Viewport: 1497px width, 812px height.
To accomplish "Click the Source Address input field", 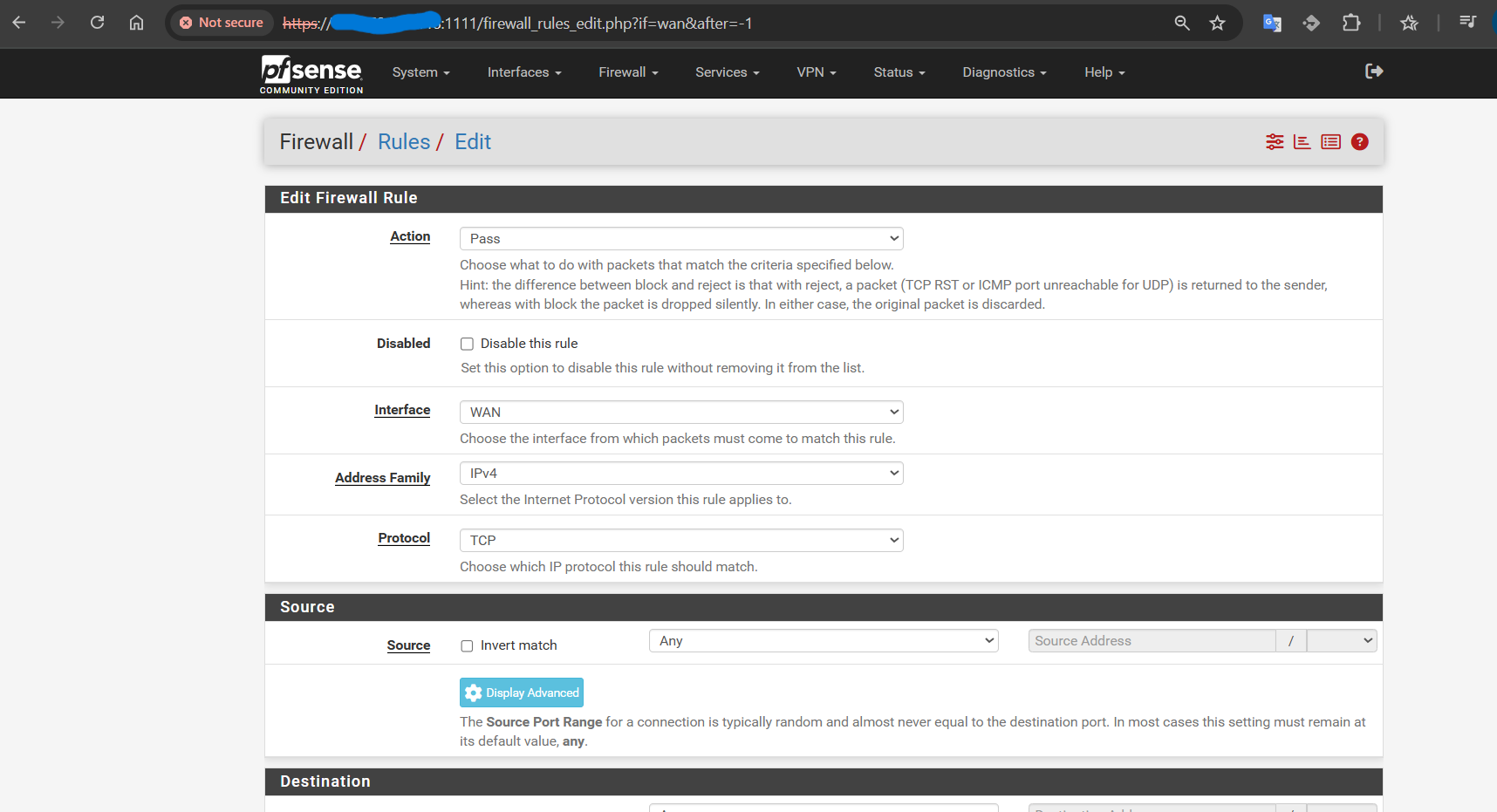I will point(1151,641).
